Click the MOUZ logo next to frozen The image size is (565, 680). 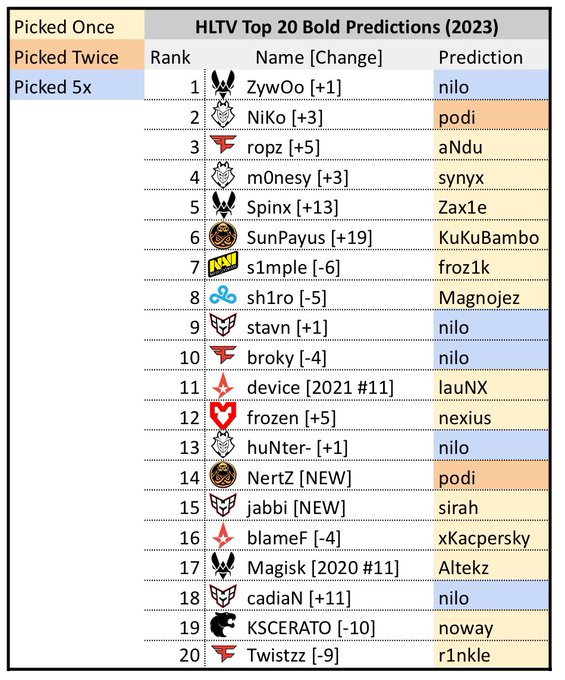223,415
